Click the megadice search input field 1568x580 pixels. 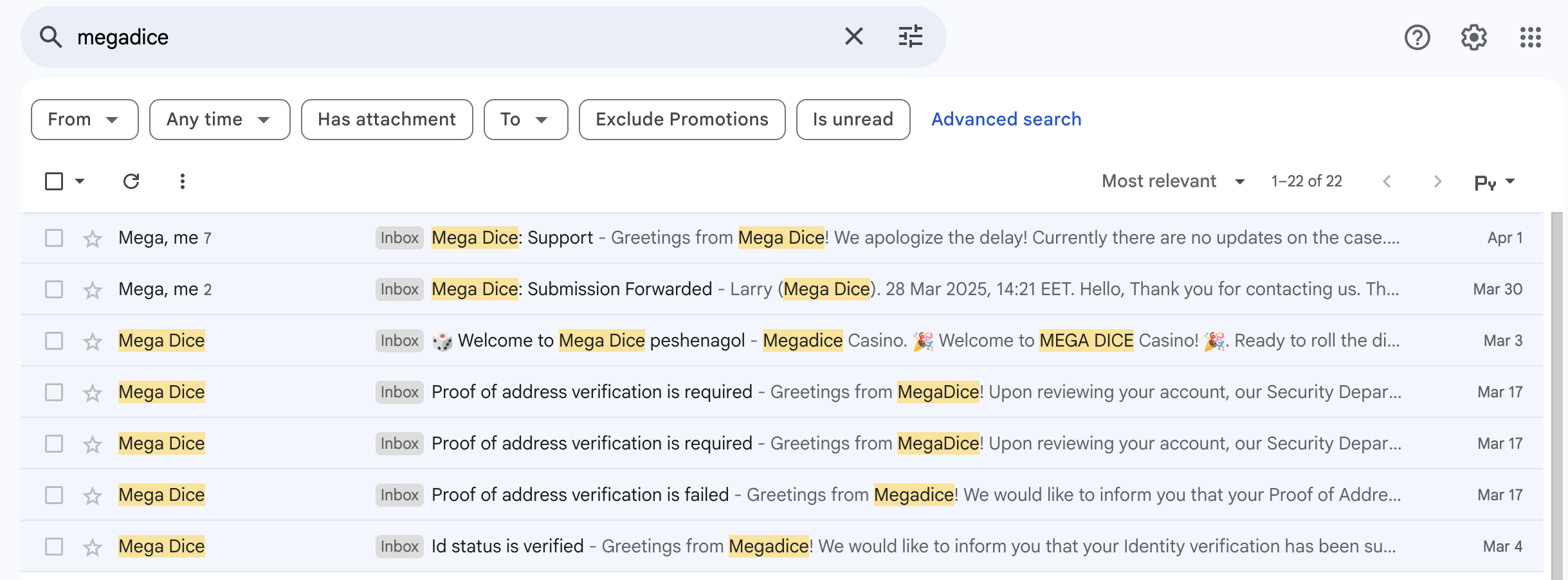coord(450,37)
